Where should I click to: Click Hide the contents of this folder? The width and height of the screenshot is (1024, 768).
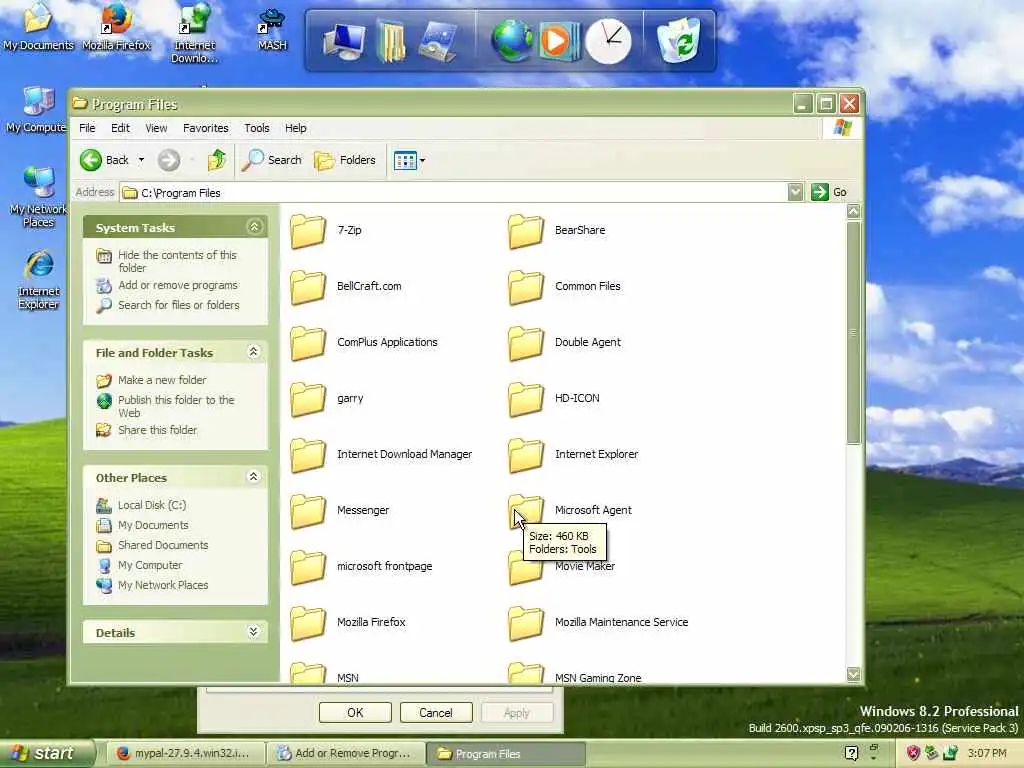177,261
